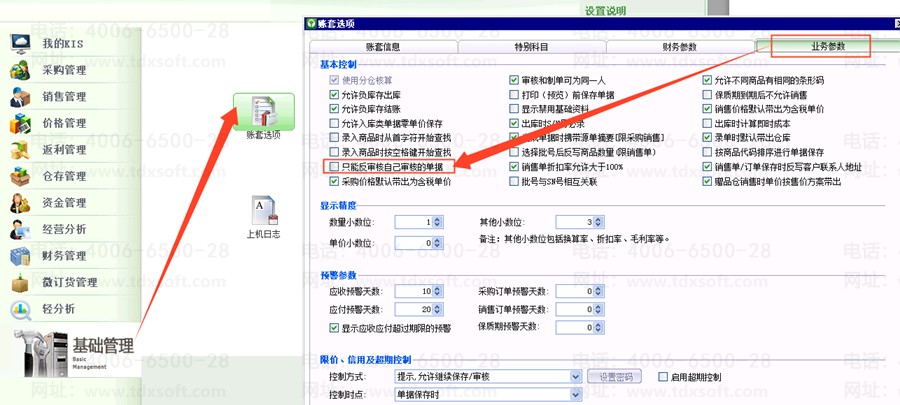Switch to the 财务参数 tab

680,47
